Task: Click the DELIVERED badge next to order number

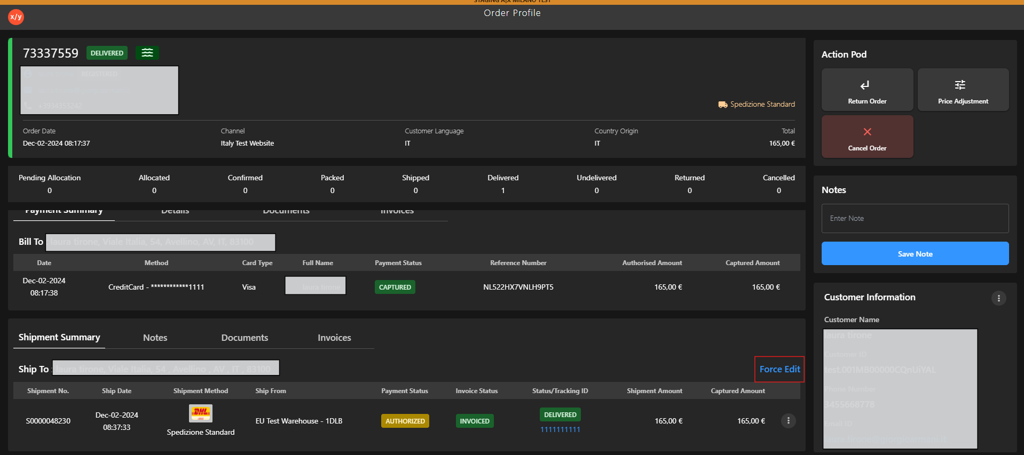Action: tap(107, 53)
